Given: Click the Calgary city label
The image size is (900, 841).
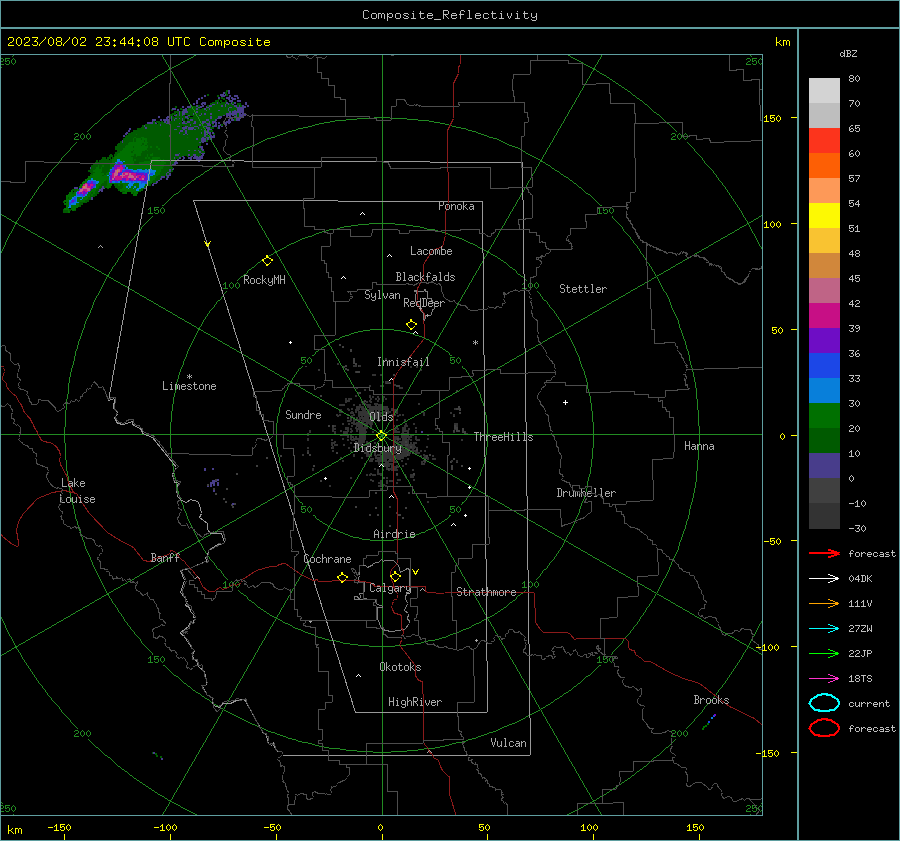Looking at the screenshot, I should tap(390, 588).
